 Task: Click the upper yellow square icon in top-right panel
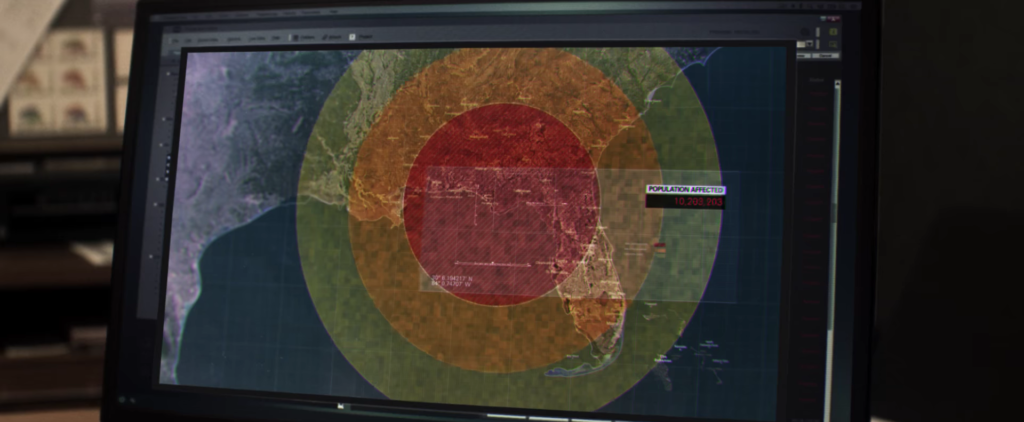point(832,31)
